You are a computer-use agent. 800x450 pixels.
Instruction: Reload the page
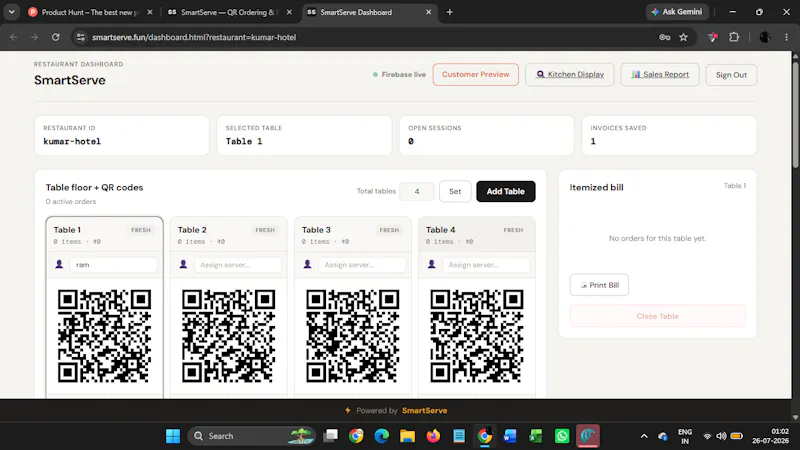coord(56,37)
